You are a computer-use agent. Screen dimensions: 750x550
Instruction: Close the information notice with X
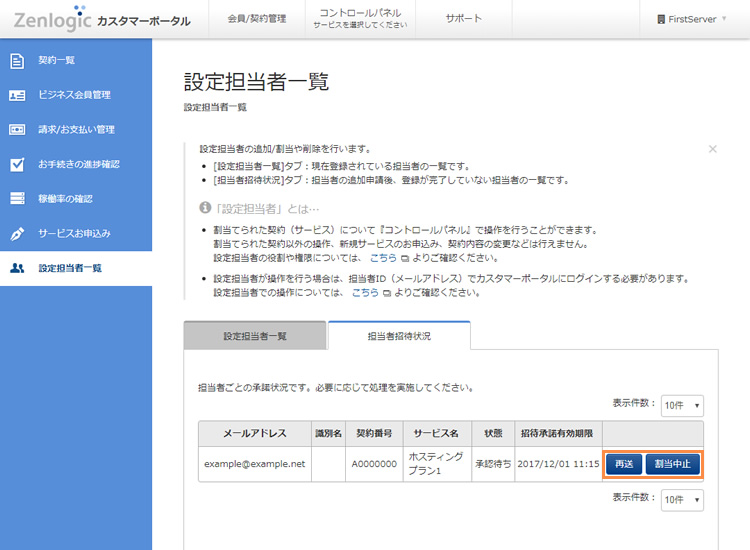point(713,149)
